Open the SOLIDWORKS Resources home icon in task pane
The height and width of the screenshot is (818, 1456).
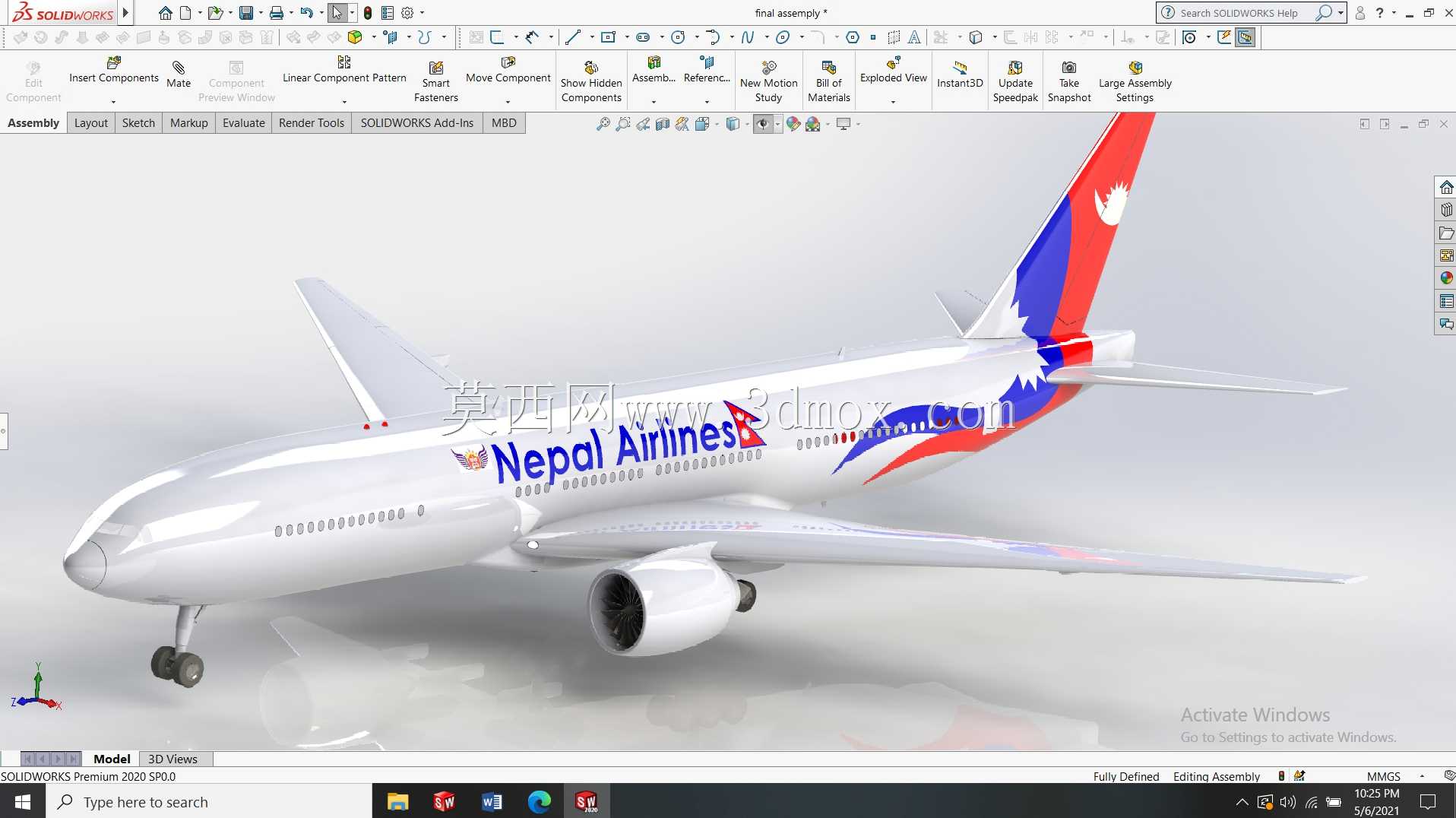[1446, 187]
